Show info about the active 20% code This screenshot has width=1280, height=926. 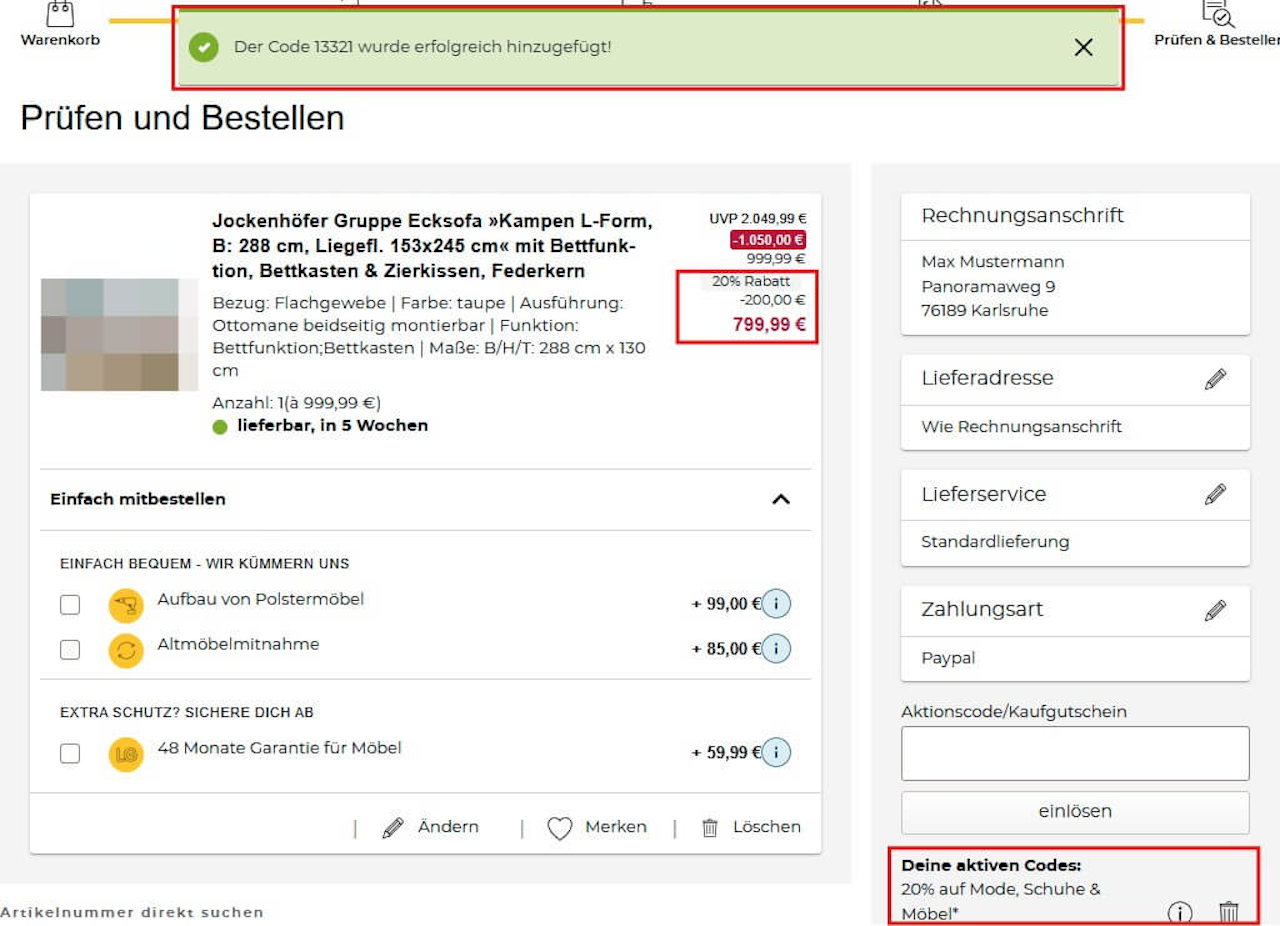(1181, 912)
